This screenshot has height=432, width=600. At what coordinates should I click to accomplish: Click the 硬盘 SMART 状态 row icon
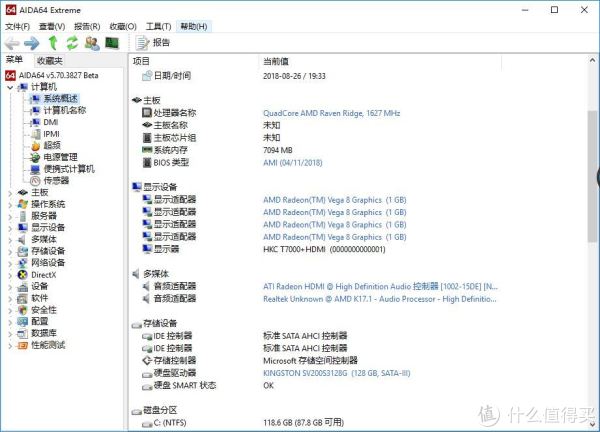click(147, 386)
